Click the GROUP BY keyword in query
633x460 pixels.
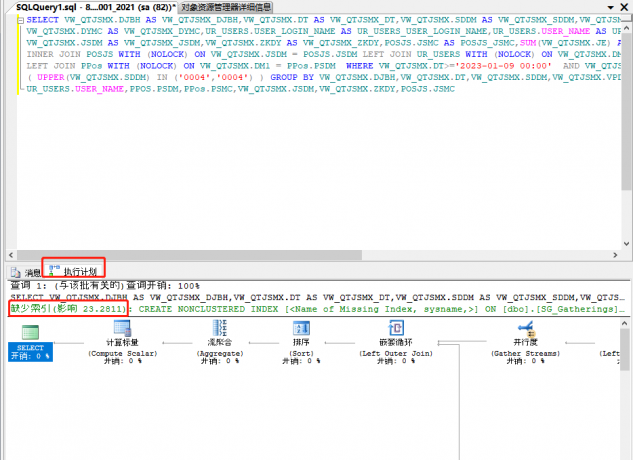292,77
